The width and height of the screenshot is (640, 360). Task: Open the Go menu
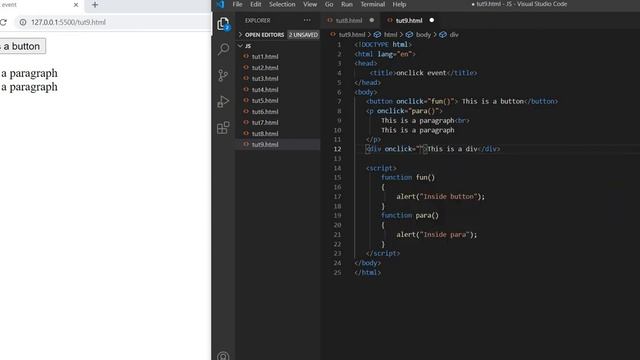click(x=329, y=4)
